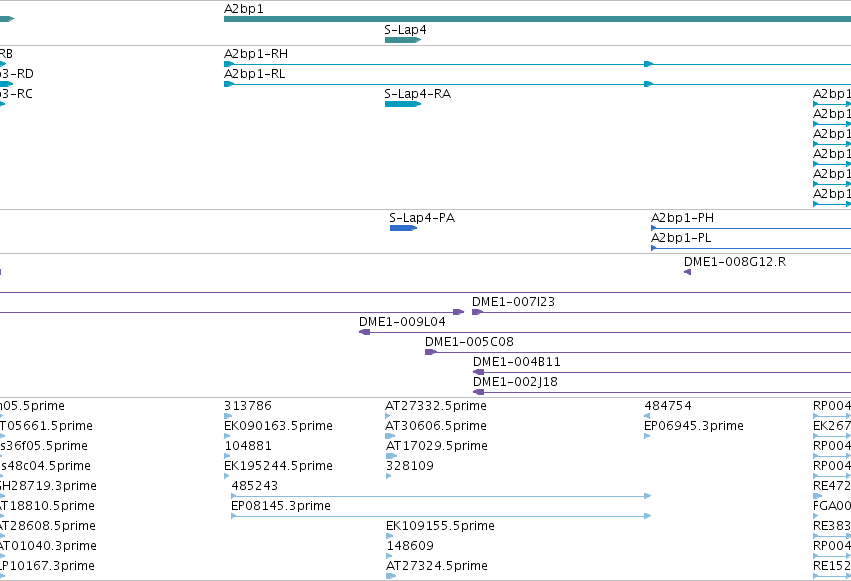
Task: Click the AT18810.5prime EST label
Action: pos(47,506)
